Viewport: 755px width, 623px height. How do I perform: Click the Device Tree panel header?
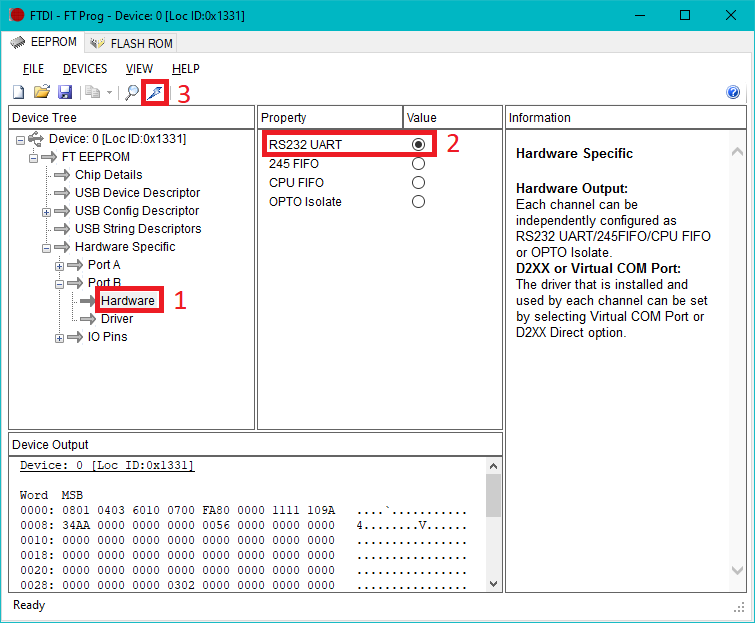click(x=131, y=117)
